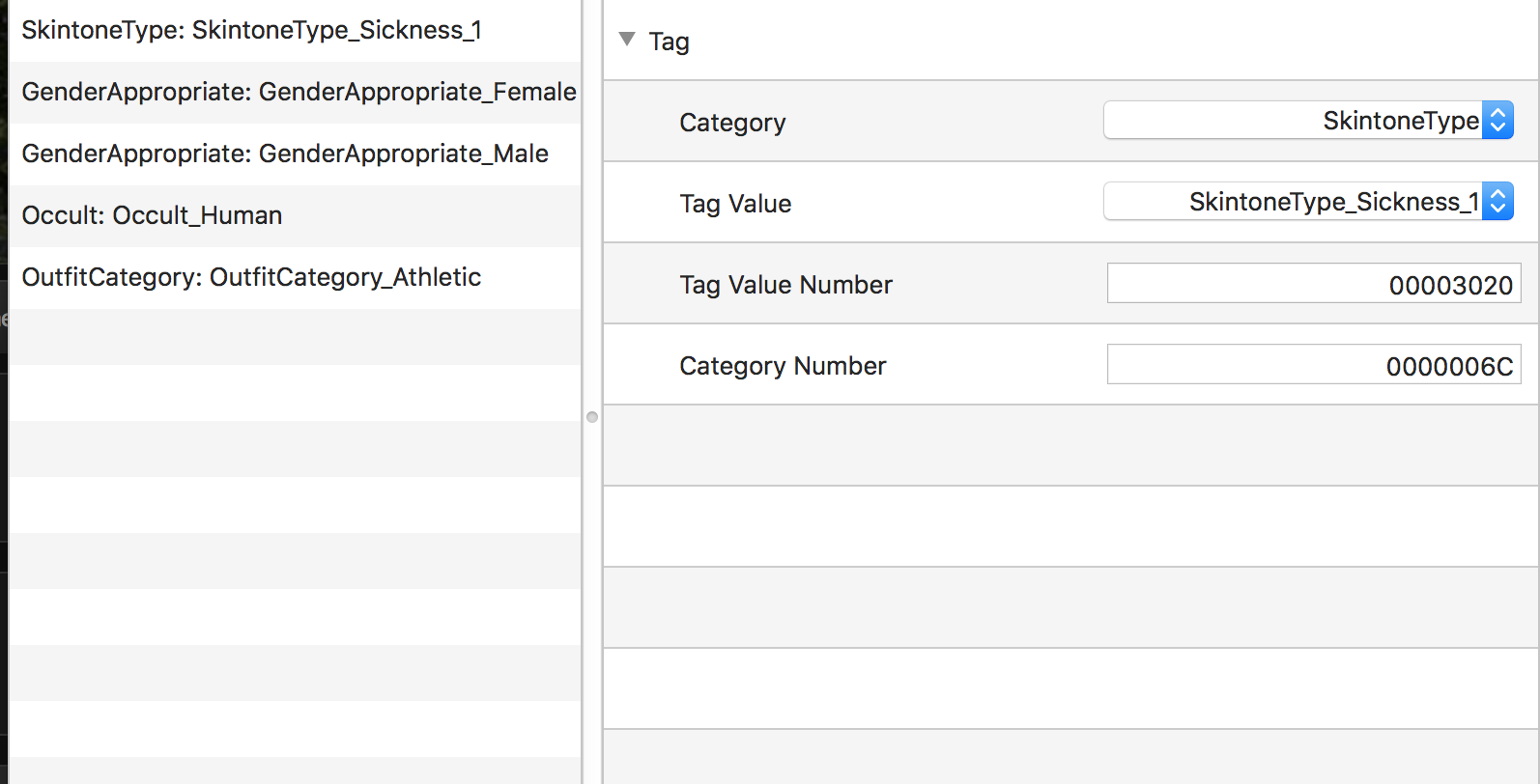This screenshot has width=1540, height=784.
Task: Click the Category Number field 0000006C
Action: (x=1314, y=365)
